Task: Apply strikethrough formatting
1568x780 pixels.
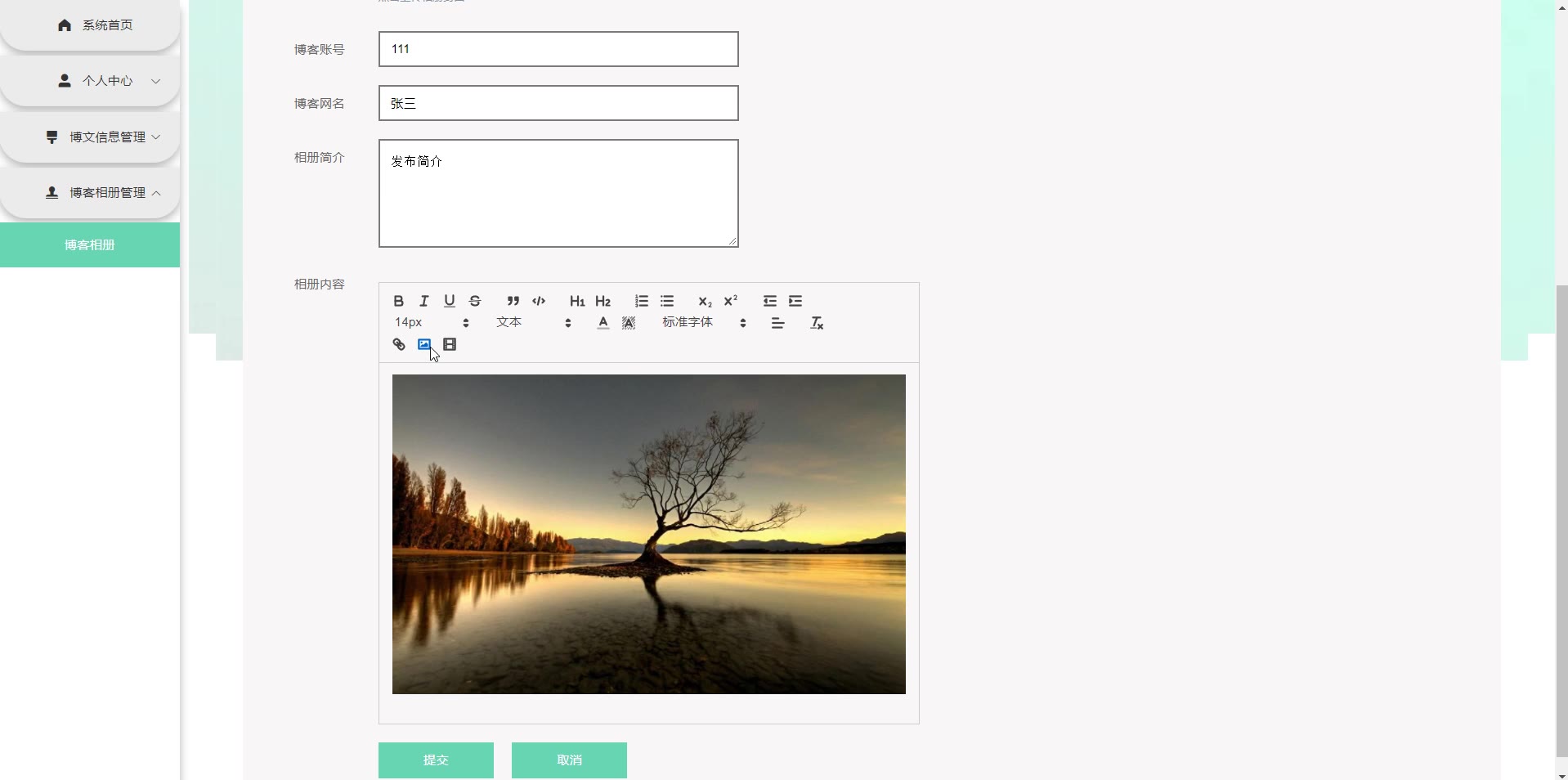Action: [475, 301]
